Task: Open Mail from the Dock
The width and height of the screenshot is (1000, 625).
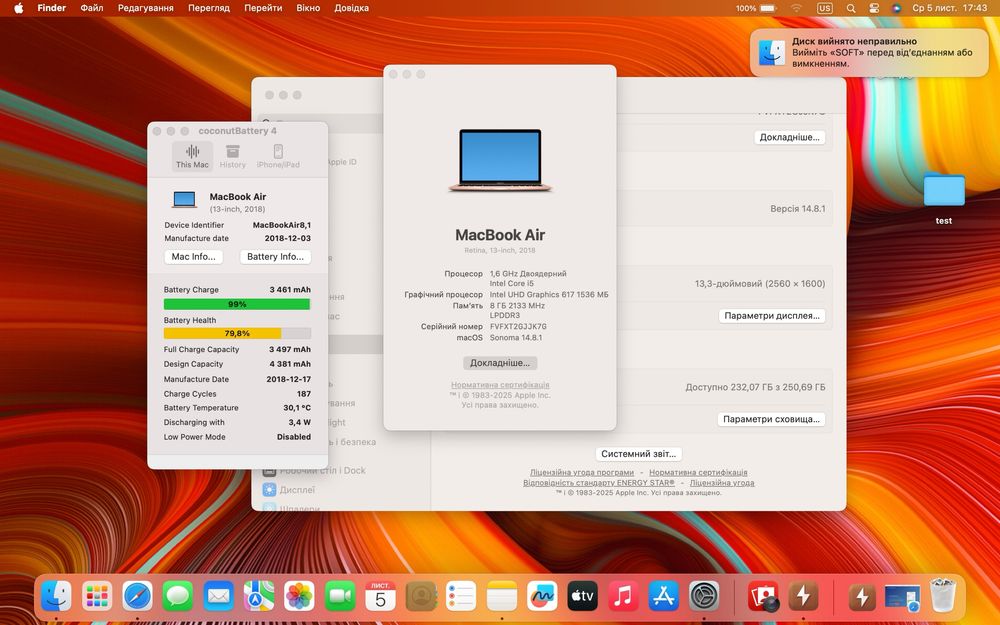Action: pyautogui.click(x=218, y=597)
